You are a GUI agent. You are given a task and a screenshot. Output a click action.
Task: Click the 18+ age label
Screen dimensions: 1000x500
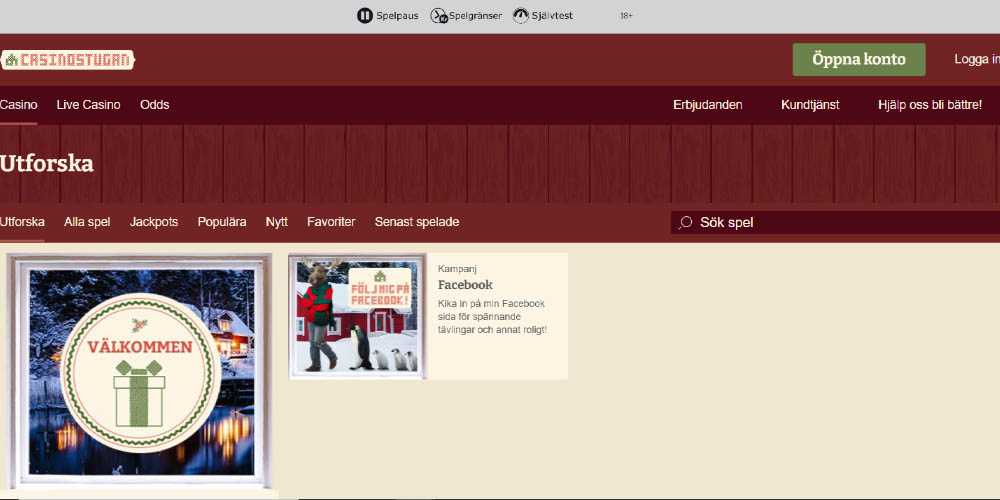click(626, 16)
